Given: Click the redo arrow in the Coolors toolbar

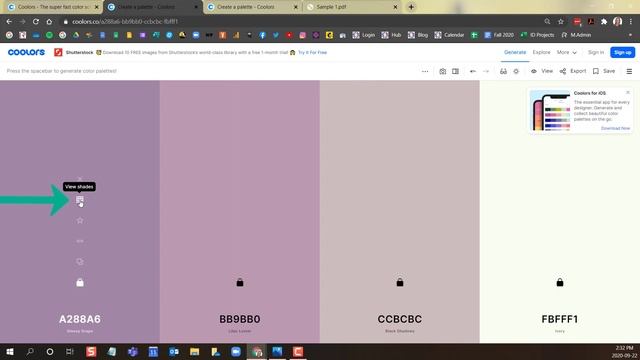Looking at the screenshot, I should tap(486, 71).
